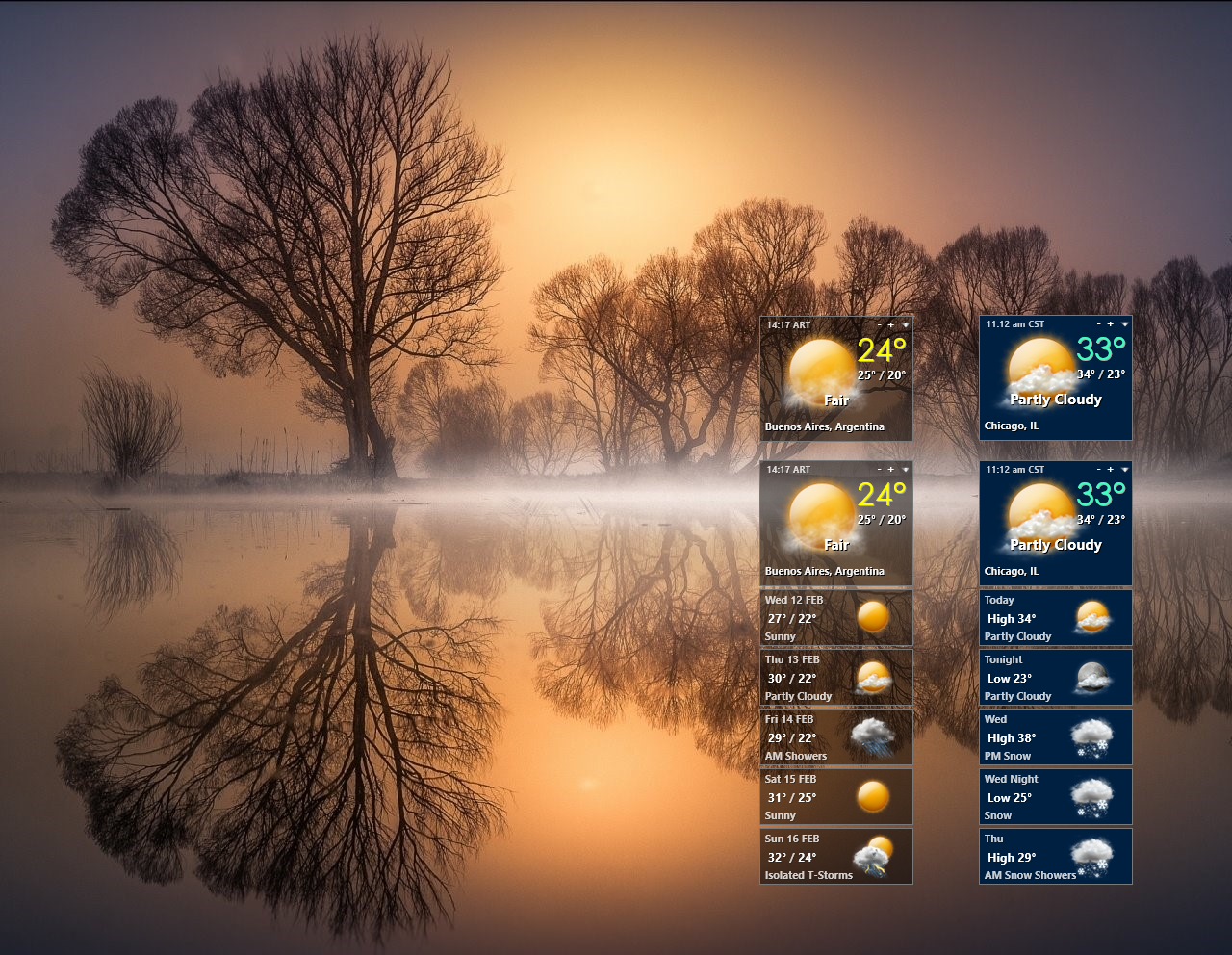
Task: Click 33° temperature in expanded Chicago widget
Action: [1101, 494]
